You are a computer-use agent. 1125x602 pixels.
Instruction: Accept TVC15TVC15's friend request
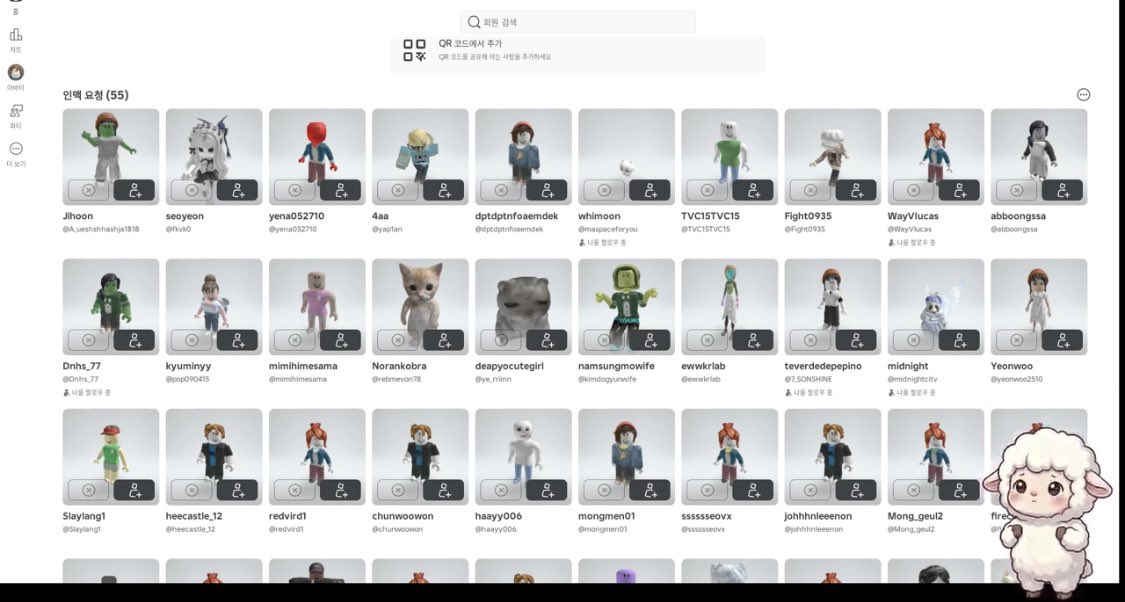pyautogui.click(x=753, y=190)
